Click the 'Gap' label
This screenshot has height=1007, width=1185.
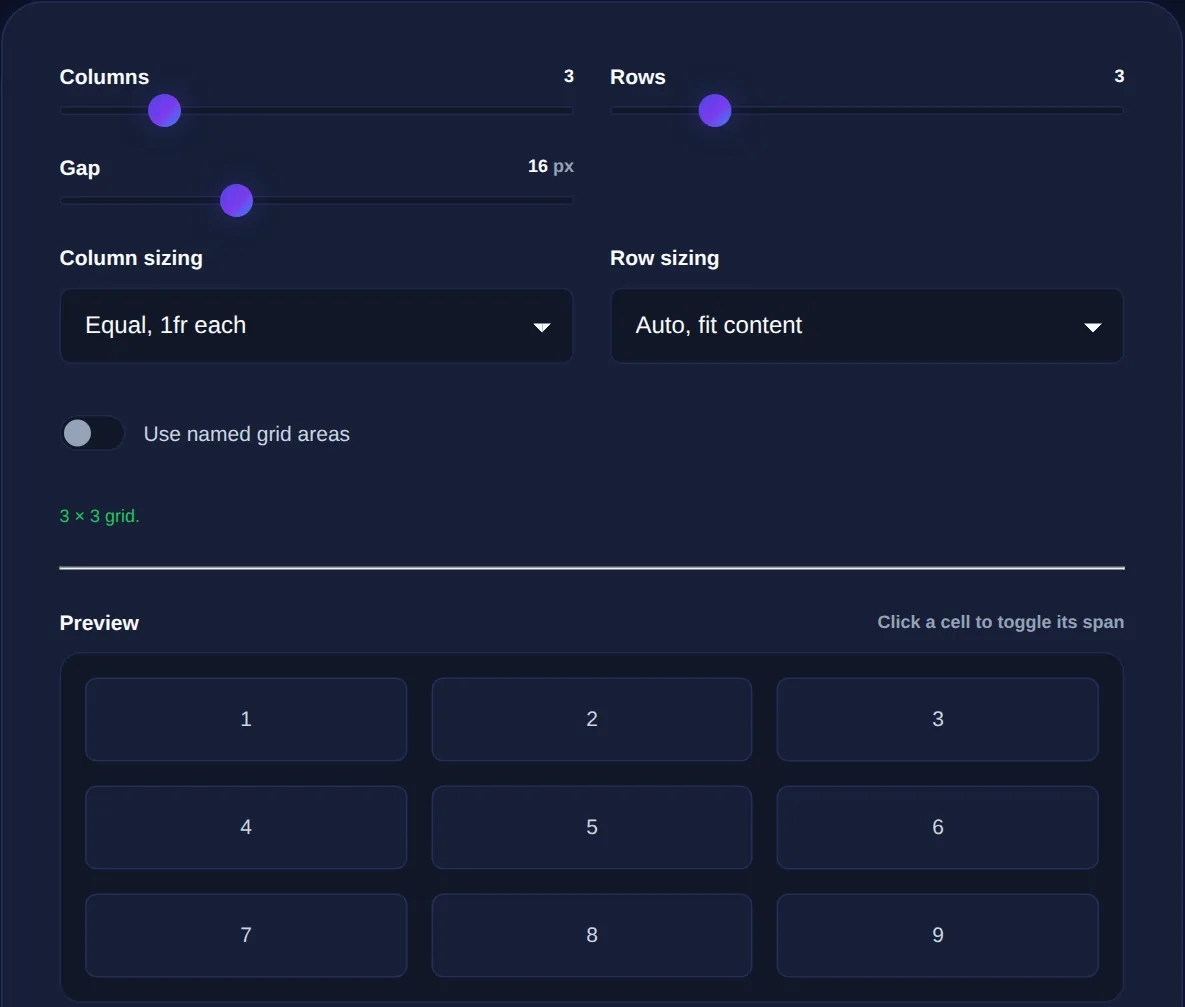[x=79, y=168]
